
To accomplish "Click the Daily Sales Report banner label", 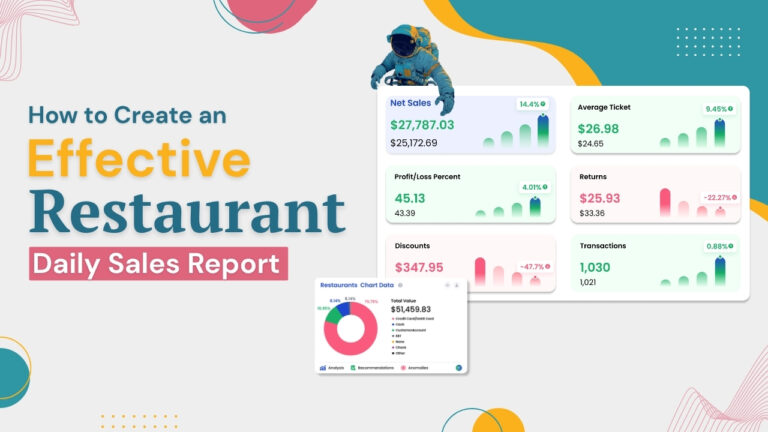I will point(158,264).
